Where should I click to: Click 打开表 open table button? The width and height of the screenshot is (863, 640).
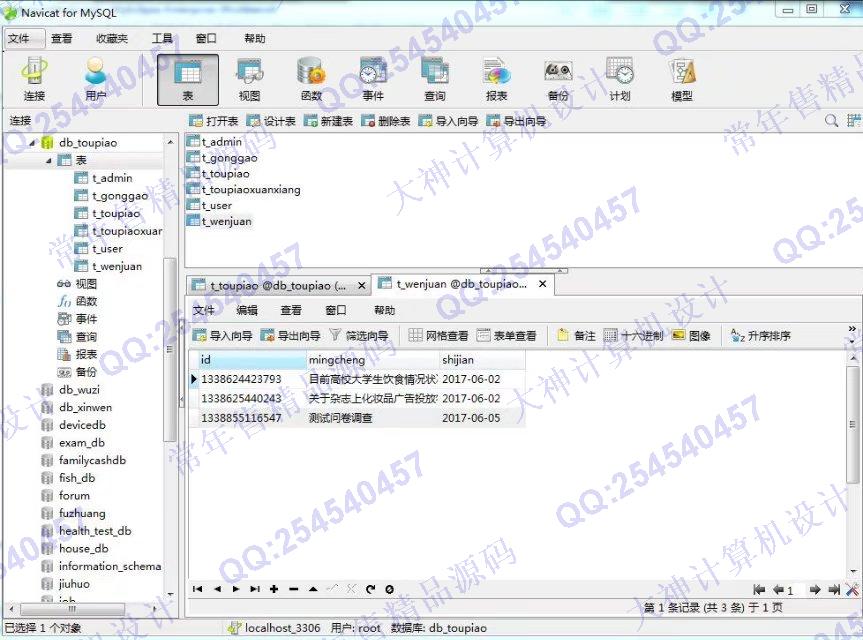[x=214, y=121]
